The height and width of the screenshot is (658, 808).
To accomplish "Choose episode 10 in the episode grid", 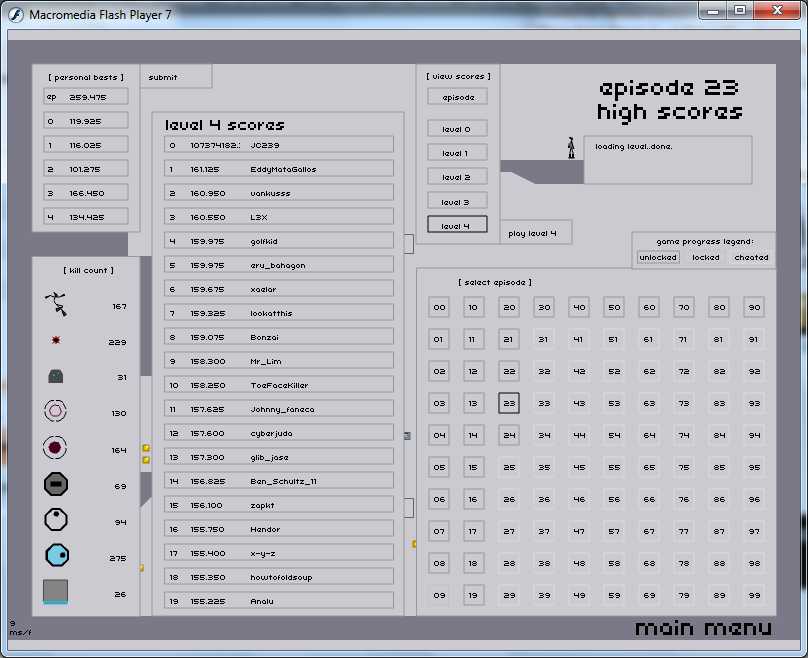I will (474, 307).
